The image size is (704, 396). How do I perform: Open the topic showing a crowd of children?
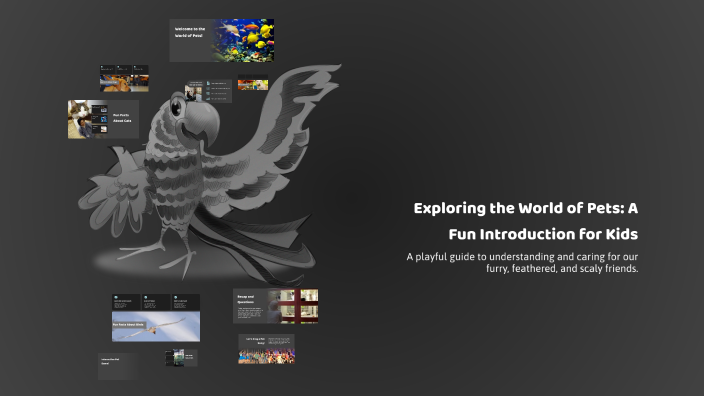point(267,349)
